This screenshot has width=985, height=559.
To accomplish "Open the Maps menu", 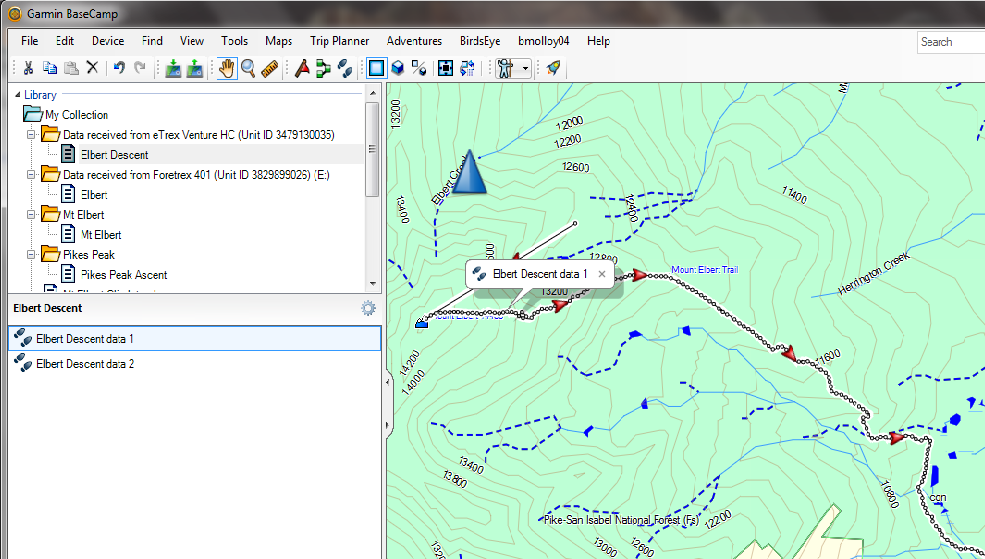I will (x=278, y=41).
